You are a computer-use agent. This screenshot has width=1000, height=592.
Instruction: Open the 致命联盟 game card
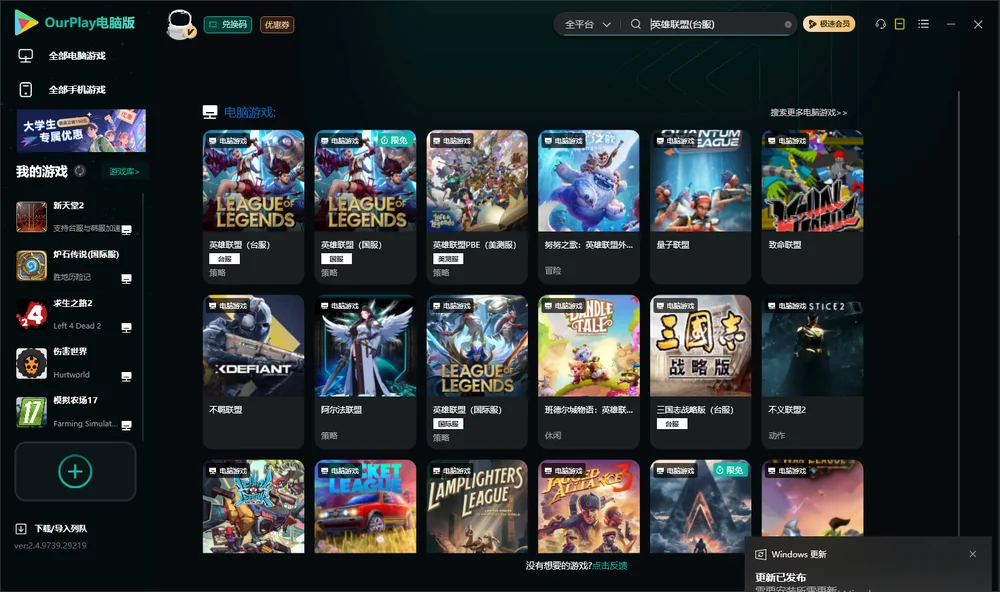[812, 207]
